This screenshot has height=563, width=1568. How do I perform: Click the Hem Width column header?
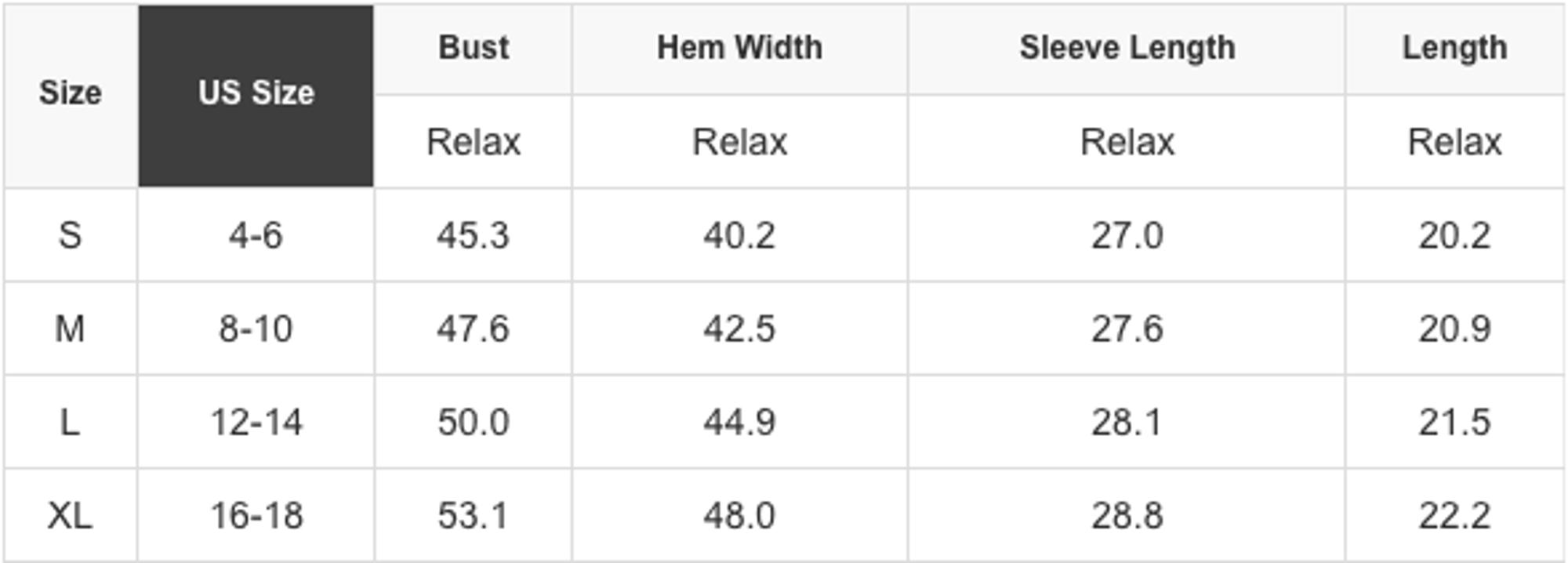[740, 49]
